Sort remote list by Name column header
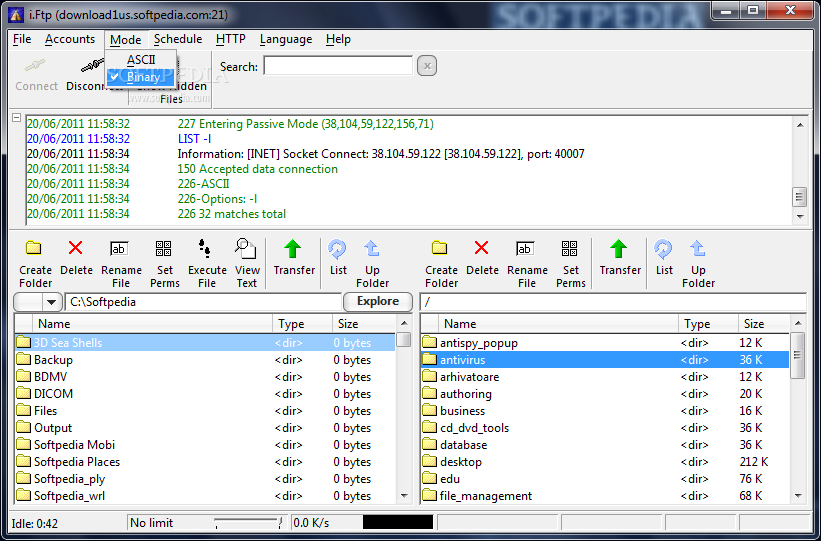 point(559,324)
